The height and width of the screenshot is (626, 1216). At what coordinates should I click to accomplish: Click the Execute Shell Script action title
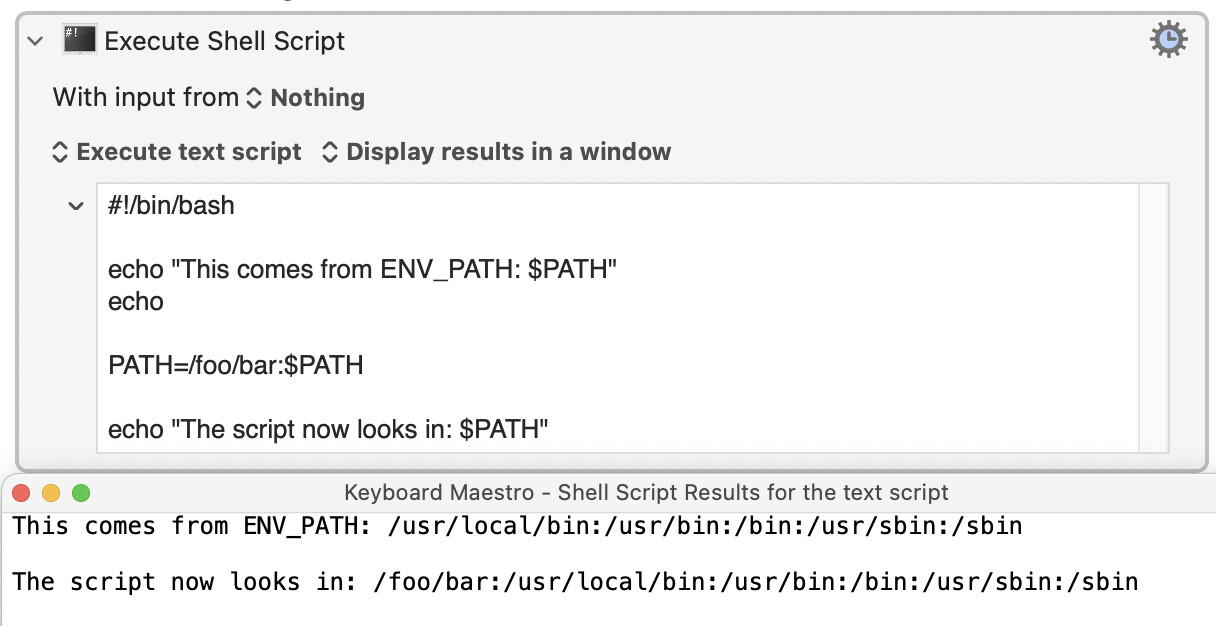tap(225, 41)
